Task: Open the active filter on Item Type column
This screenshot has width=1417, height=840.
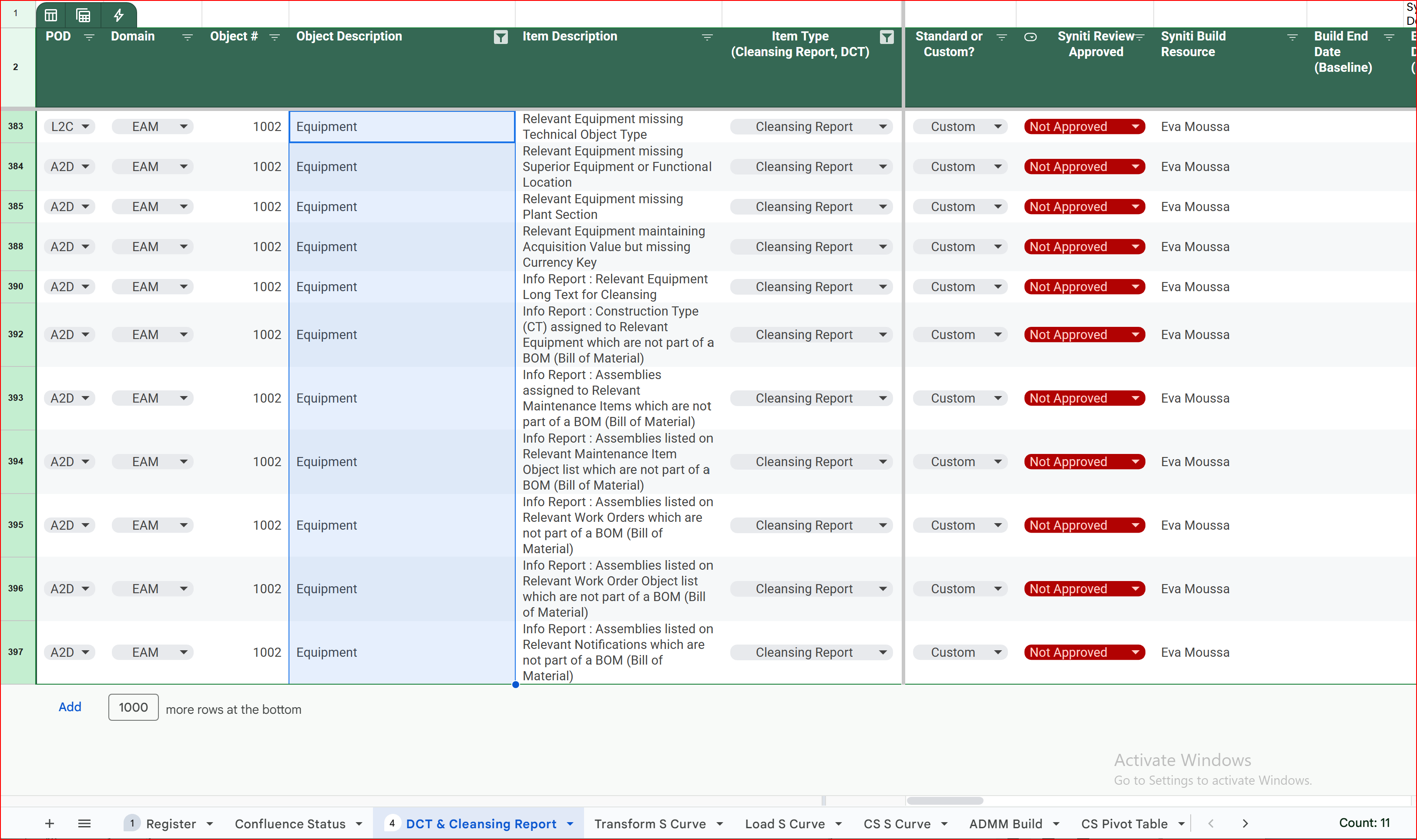Action: (x=887, y=37)
